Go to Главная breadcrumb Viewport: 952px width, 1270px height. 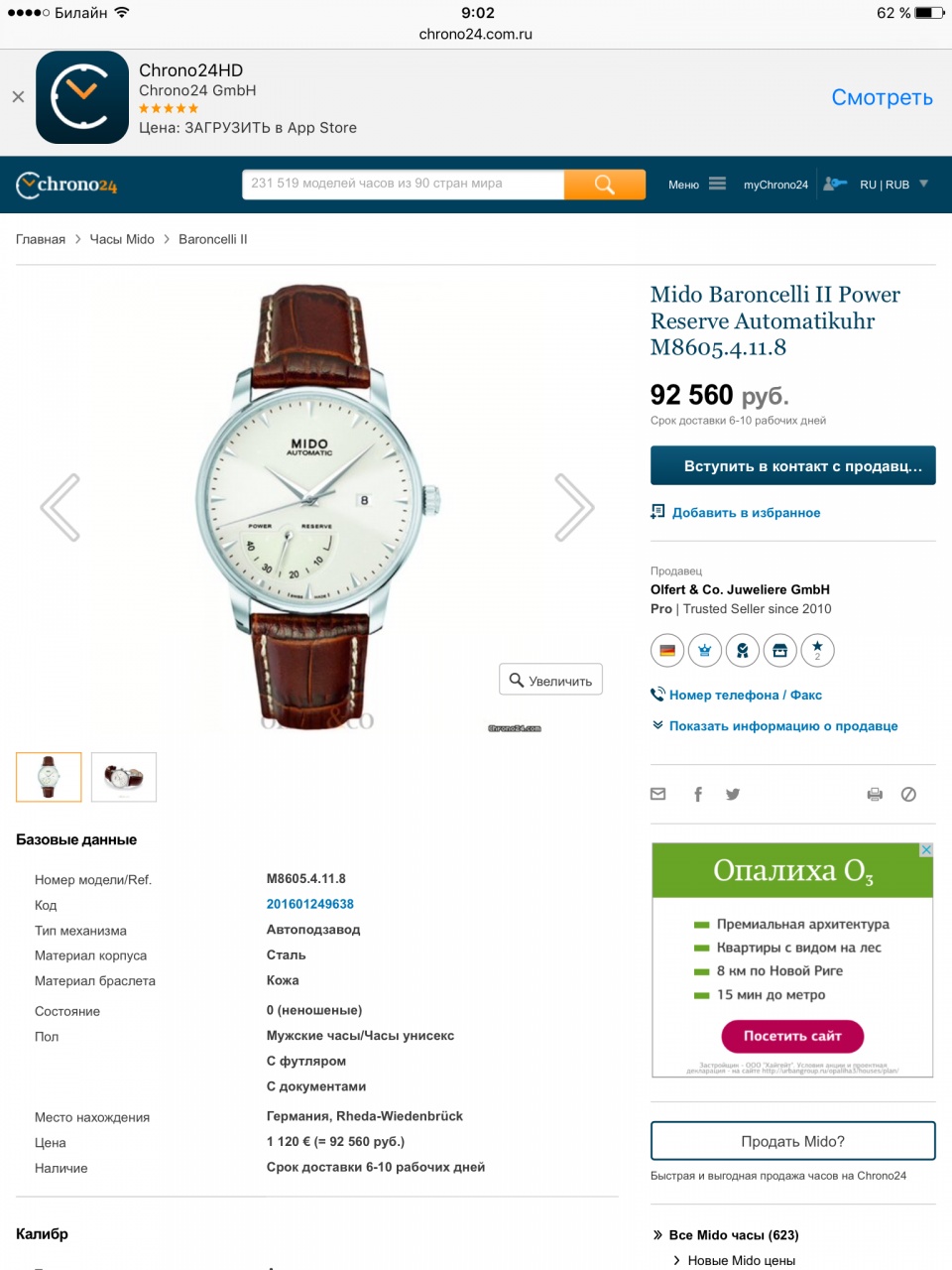click(x=41, y=239)
